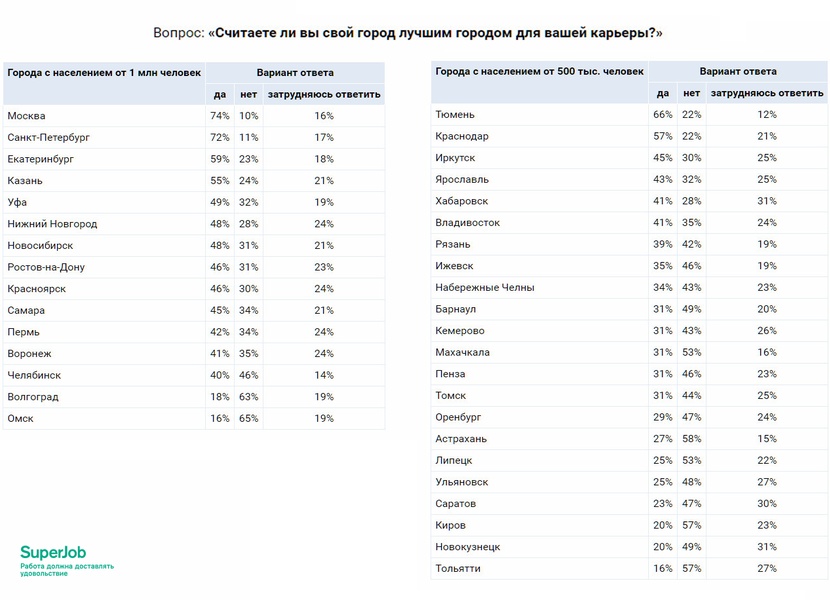Click the 74% value for Москва
Viewport: 830px width, 600px height.
(x=220, y=116)
